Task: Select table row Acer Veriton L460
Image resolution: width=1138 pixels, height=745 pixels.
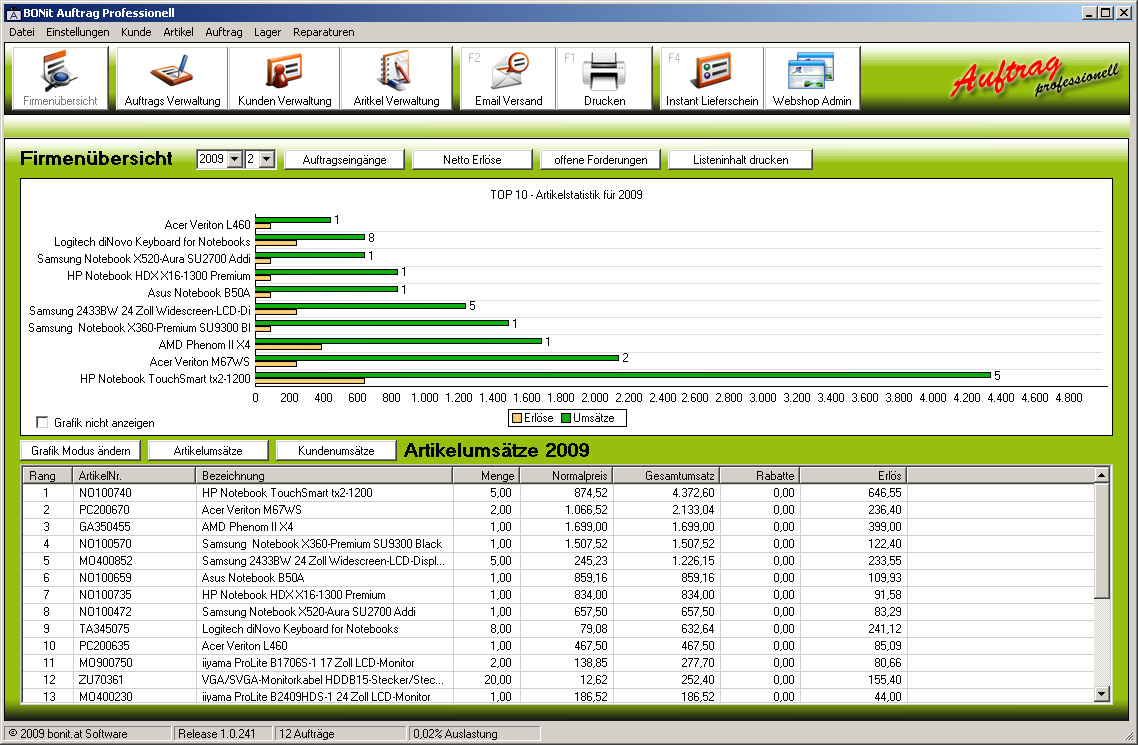Action: [558, 646]
